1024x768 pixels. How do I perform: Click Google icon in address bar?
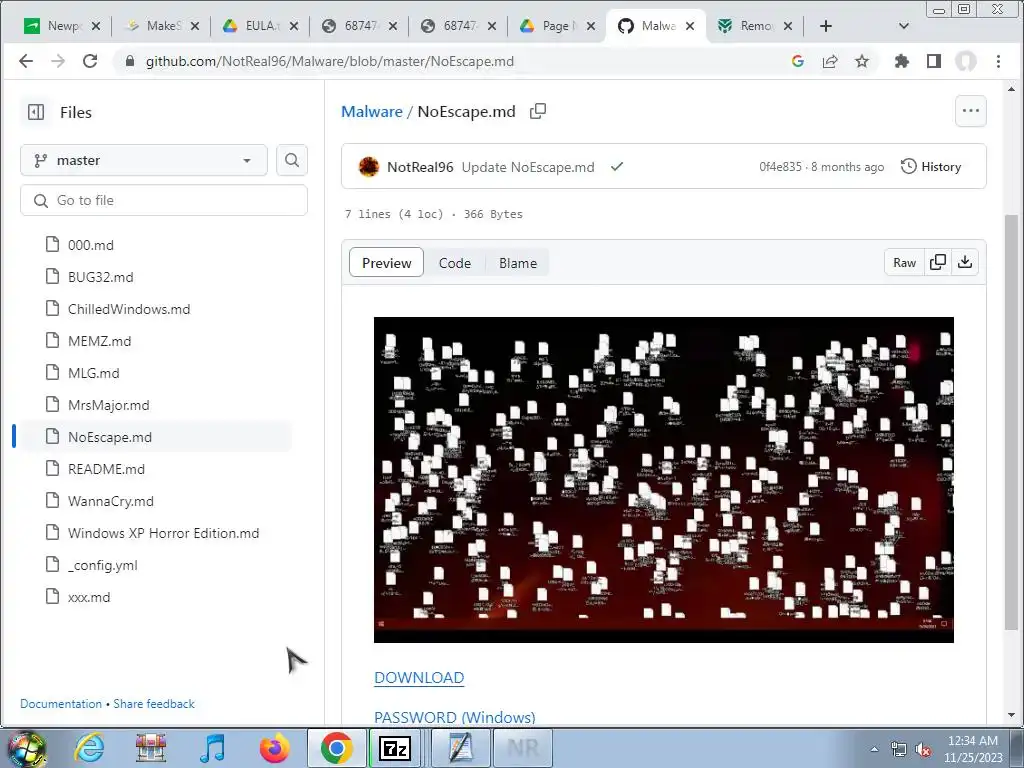[797, 61]
